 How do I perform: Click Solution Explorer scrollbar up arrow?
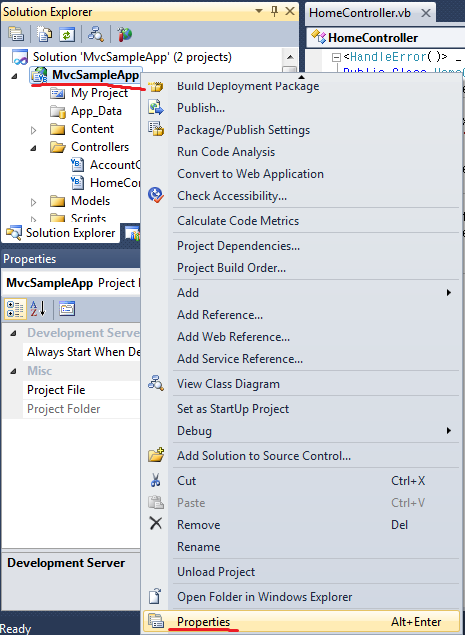click(x=290, y=57)
